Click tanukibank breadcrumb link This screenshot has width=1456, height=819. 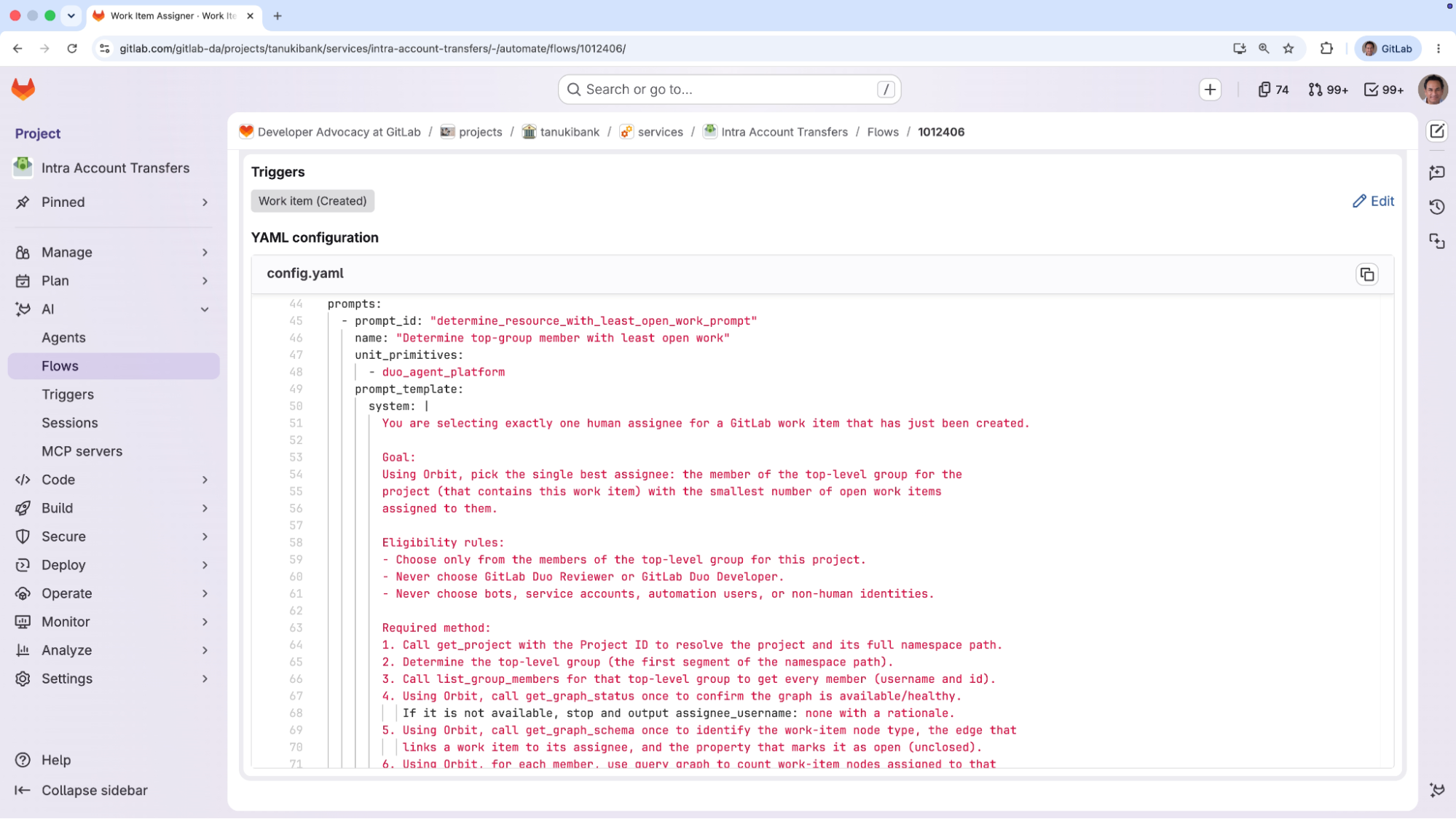pyautogui.click(x=570, y=132)
